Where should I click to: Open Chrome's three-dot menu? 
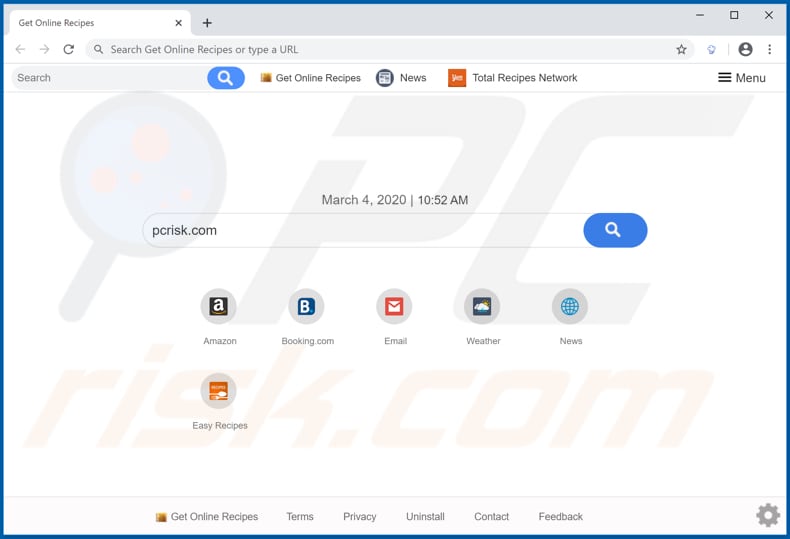pyautogui.click(x=769, y=49)
